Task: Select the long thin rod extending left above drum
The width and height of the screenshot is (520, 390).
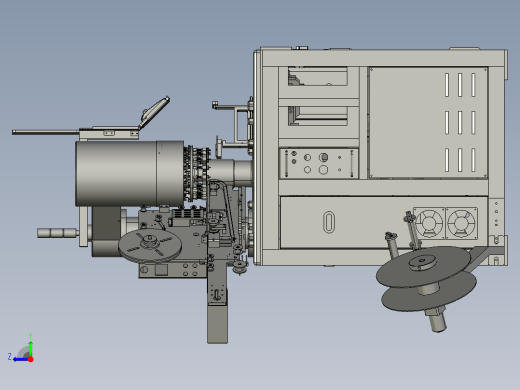Action: click(45, 132)
